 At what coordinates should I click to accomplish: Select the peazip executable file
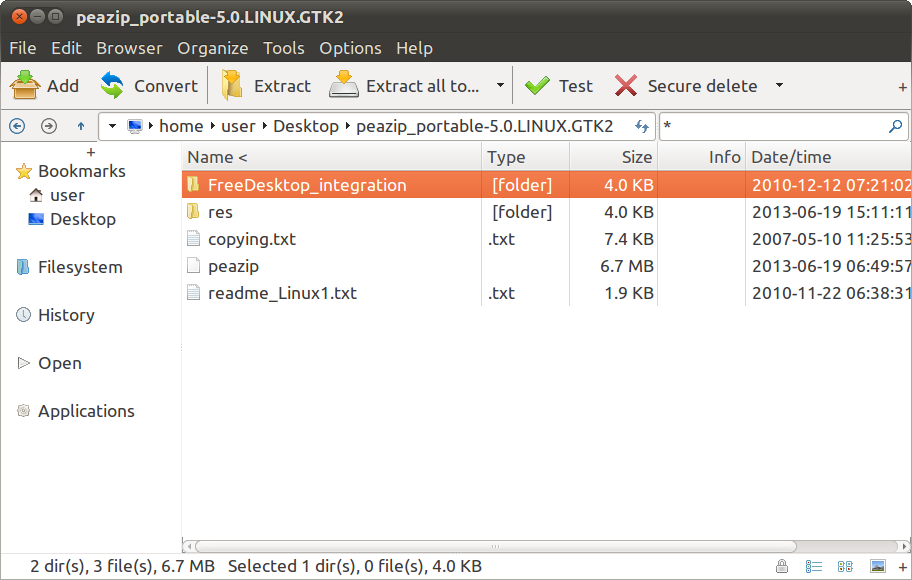(547, 266)
